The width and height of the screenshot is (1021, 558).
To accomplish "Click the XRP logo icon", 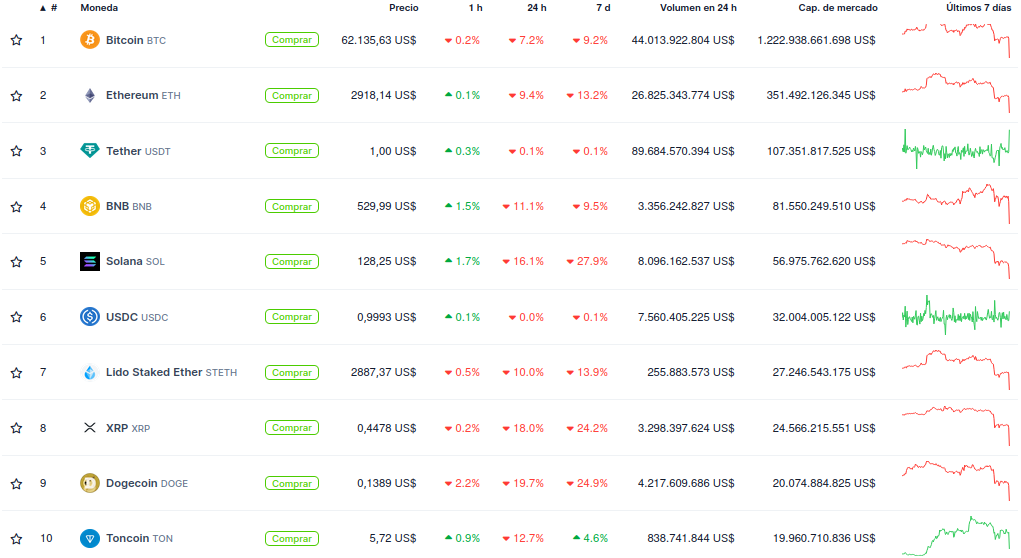I will click(x=89, y=428).
